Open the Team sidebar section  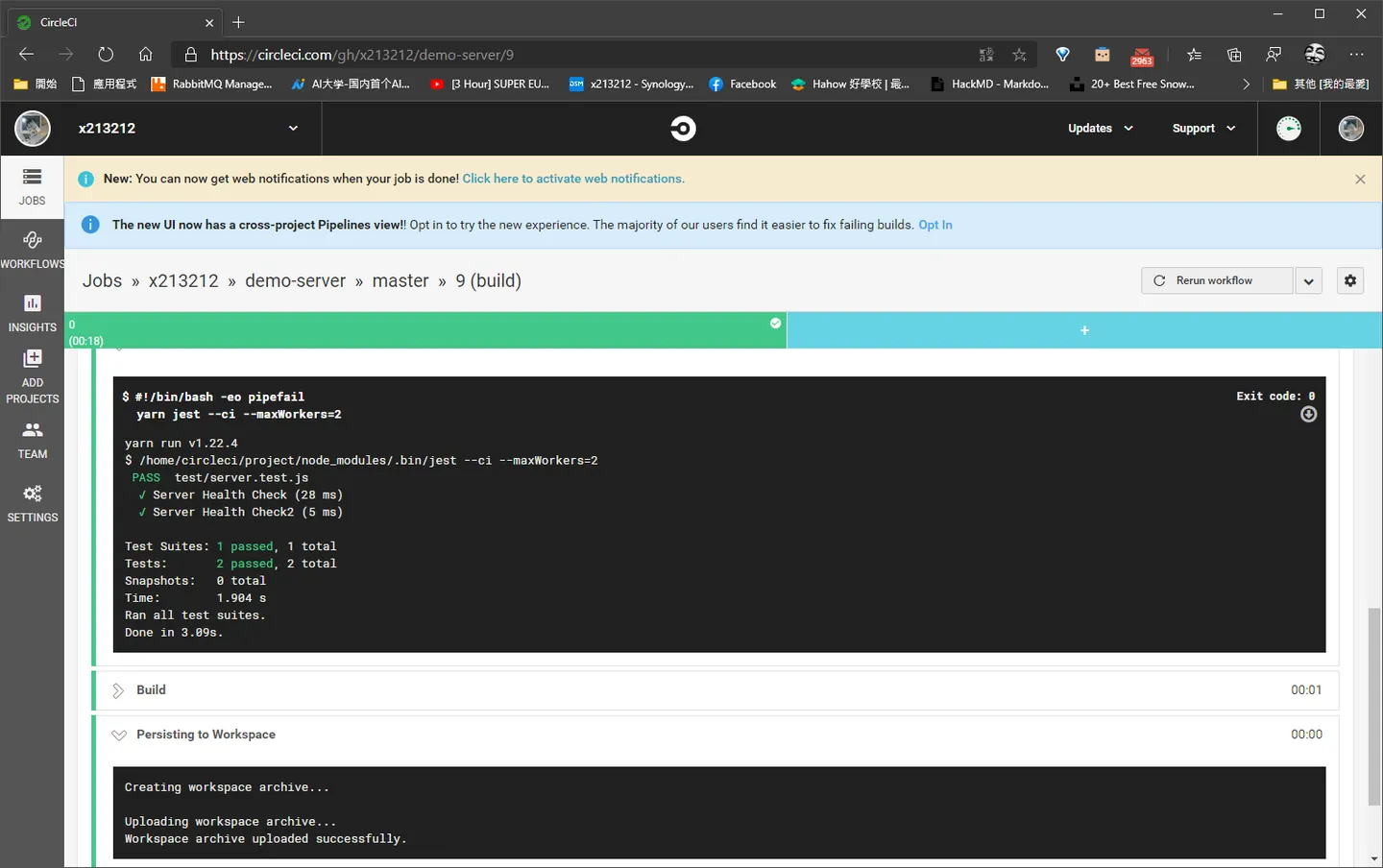[32, 440]
